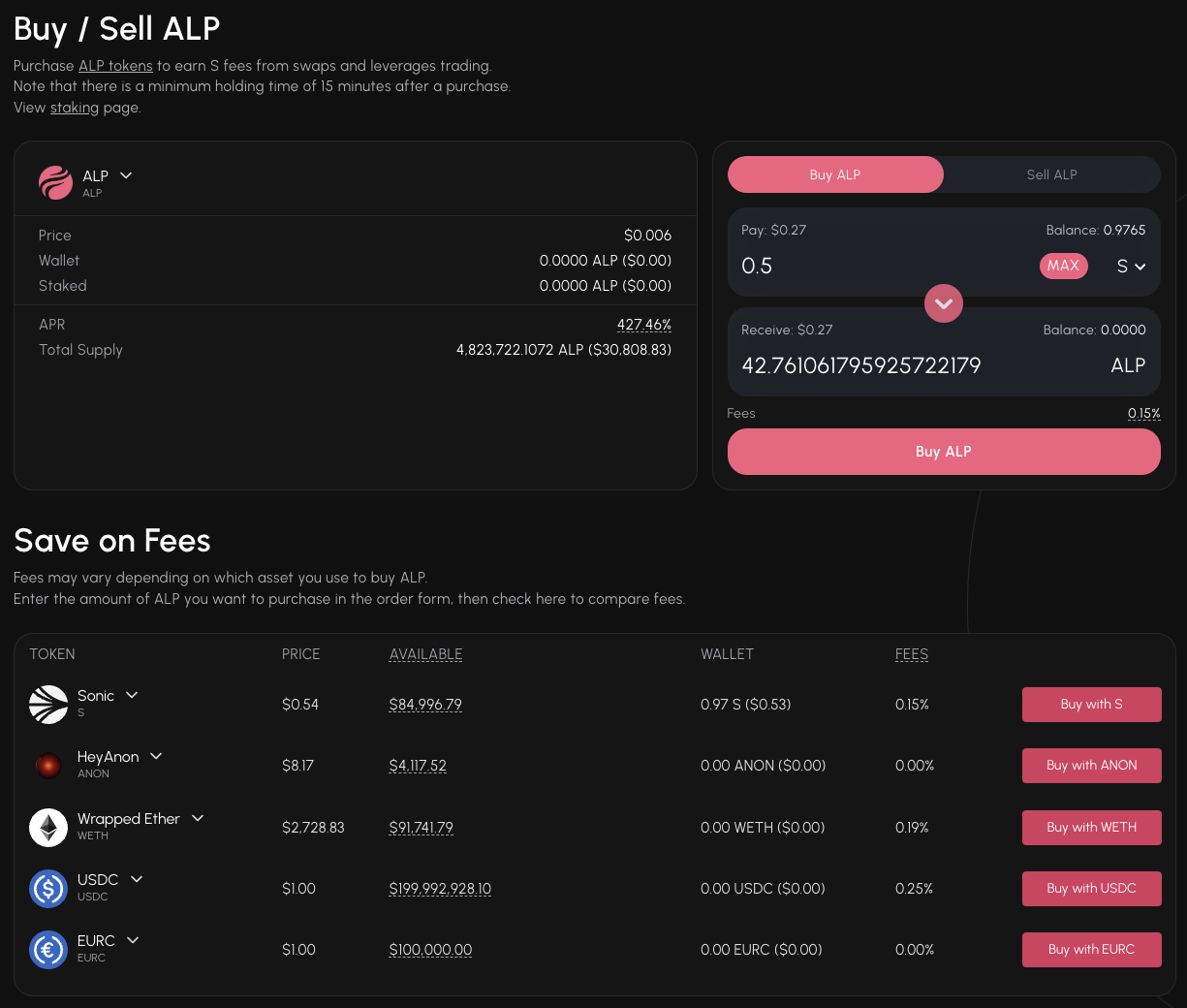Image resolution: width=1187 pixels, height=1008 pixels.
Task: Click the large Buy ALP submit button
Action: 944,452
